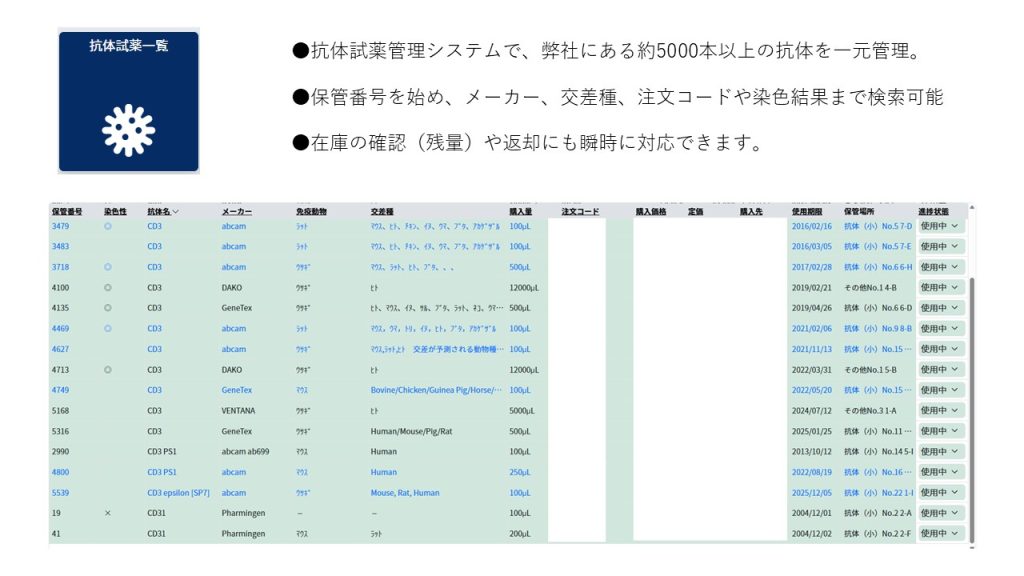The height and width of the screenshot is (576, 1024).
Task: Click the × staining mark for row 19
Action: click(108, 513)
